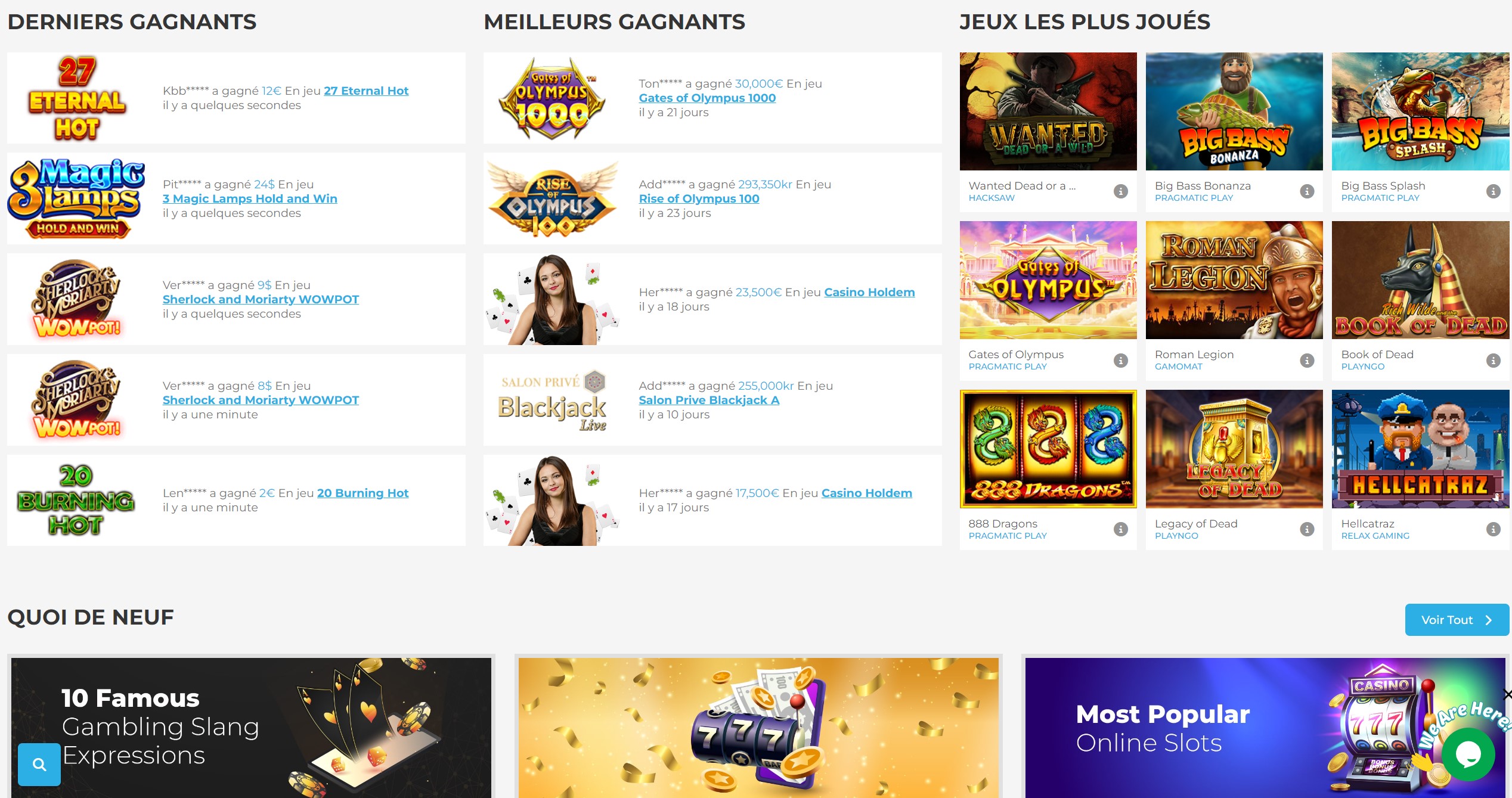The height and width of the screenshot is (798, 1512).
Task: Show info for Book of Dead game
Action: pyautogui.click(x=1493, y=360)
